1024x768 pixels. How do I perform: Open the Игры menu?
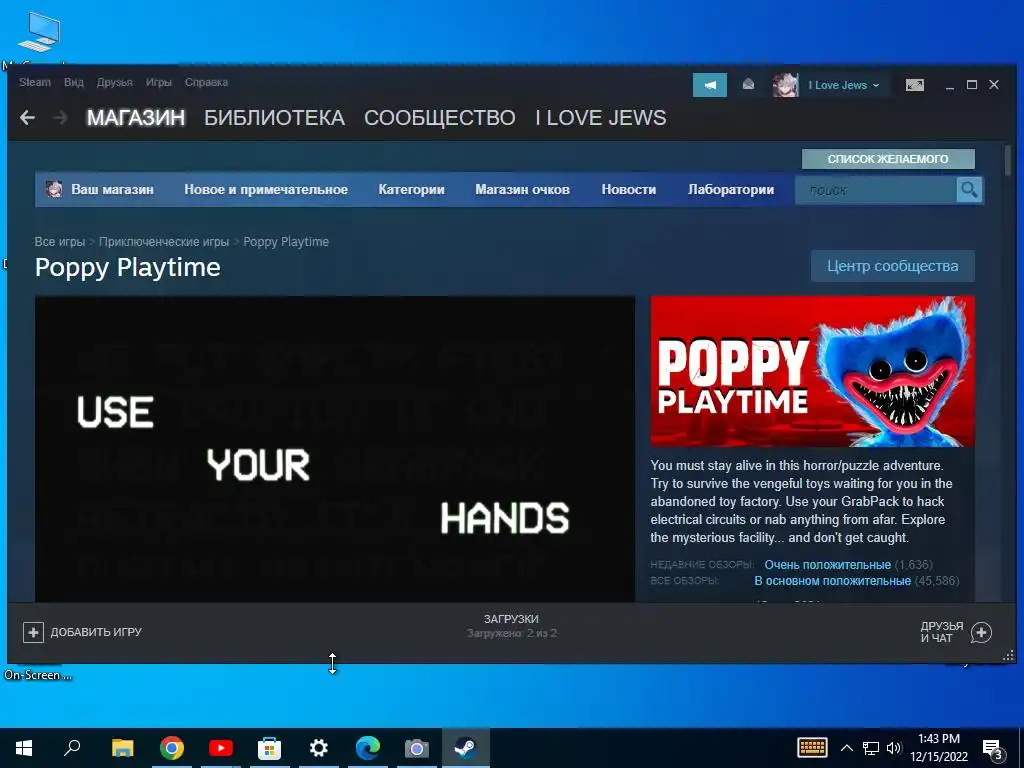[159, 82]
